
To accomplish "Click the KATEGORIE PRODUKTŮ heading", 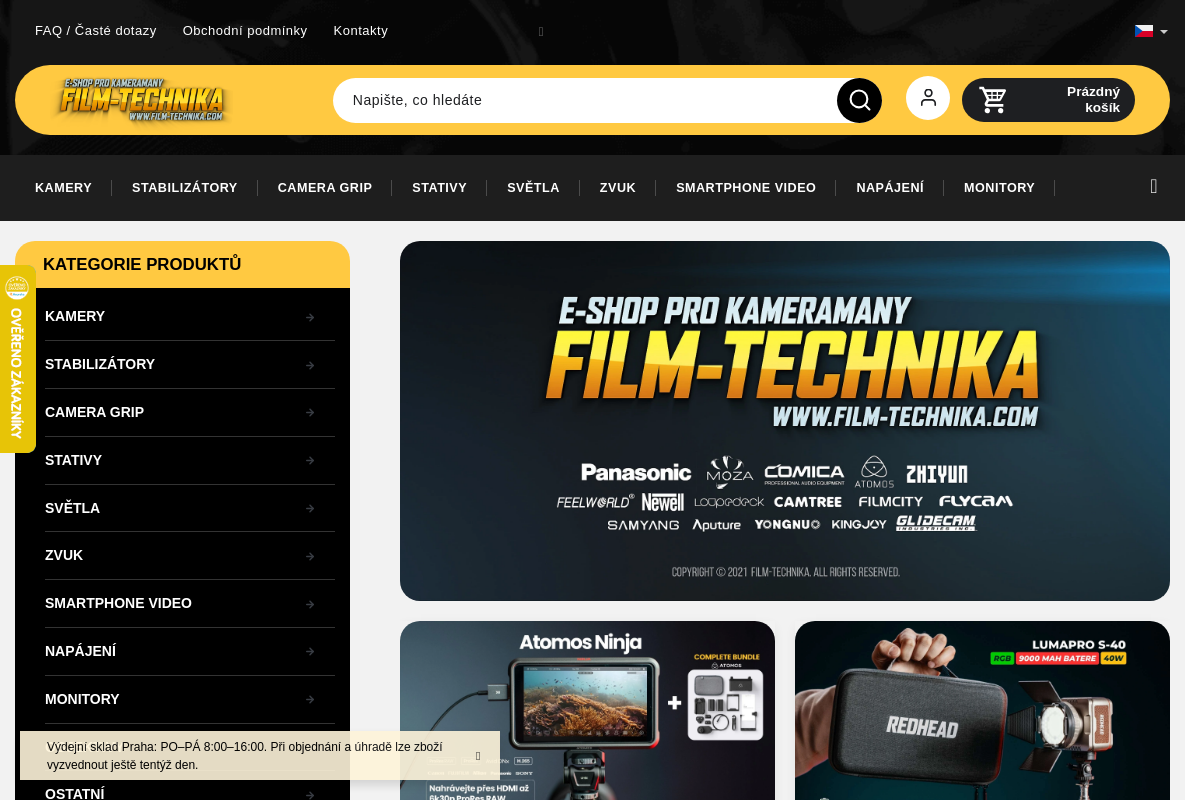I will tap(142, 265).
